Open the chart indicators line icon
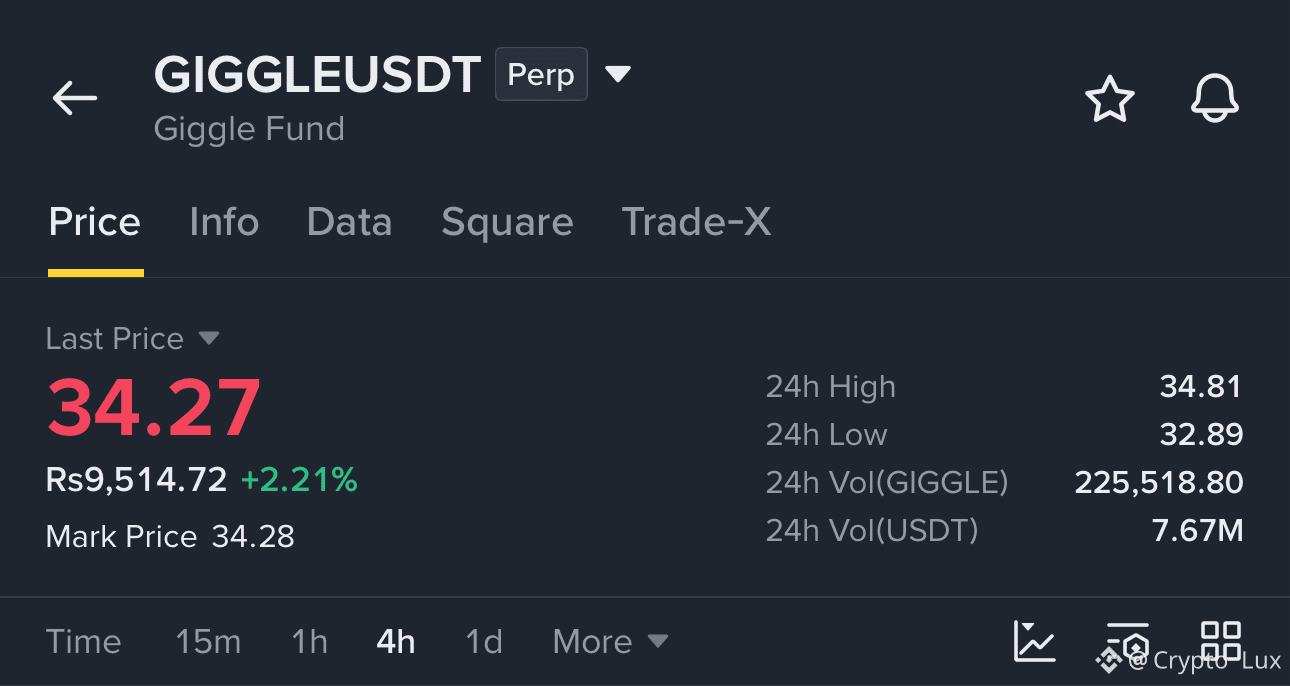Image resolution: width=1290 pixels, height=686 pixels. click(1034, 641)
